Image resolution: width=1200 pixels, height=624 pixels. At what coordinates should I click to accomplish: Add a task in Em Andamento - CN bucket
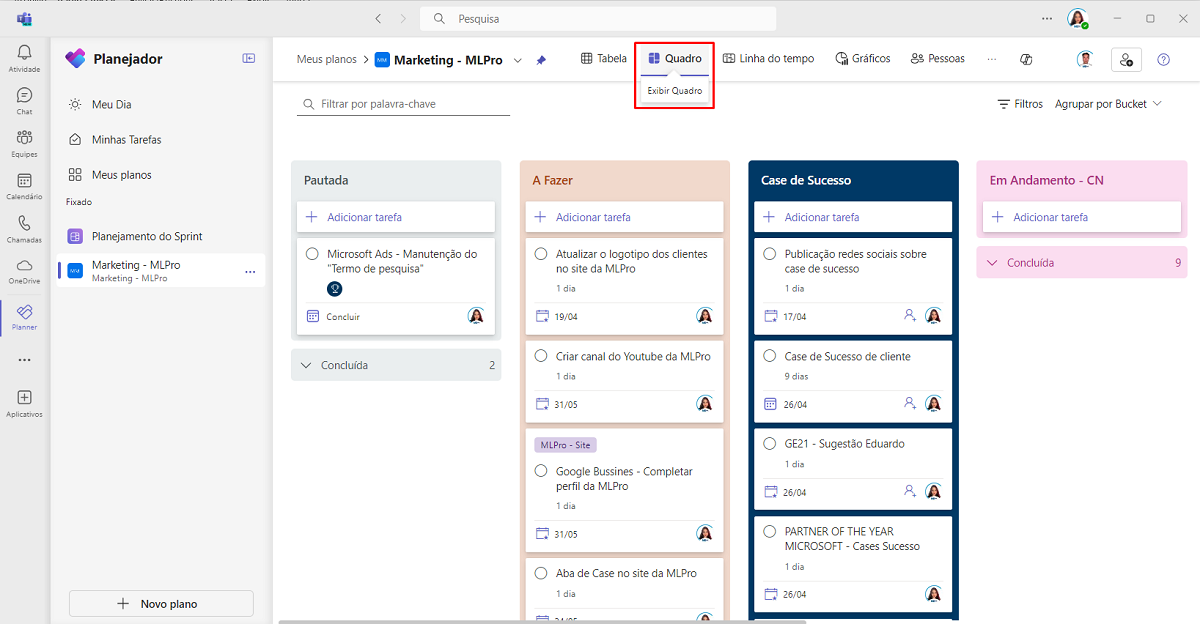coord(1082,217)
